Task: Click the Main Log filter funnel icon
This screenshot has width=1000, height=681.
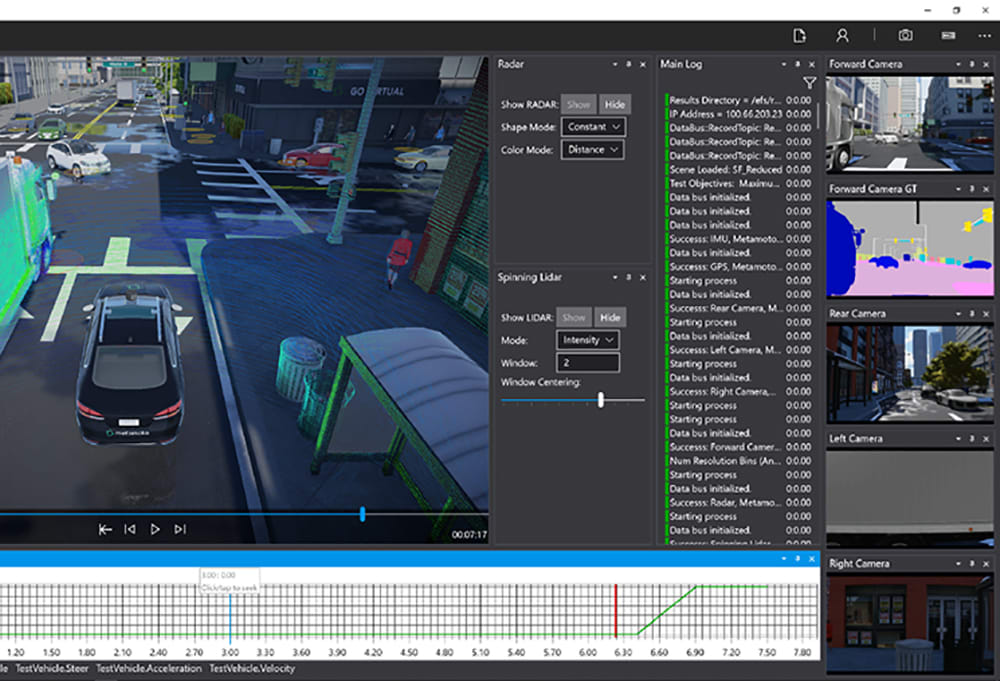Action: (810, 84)
